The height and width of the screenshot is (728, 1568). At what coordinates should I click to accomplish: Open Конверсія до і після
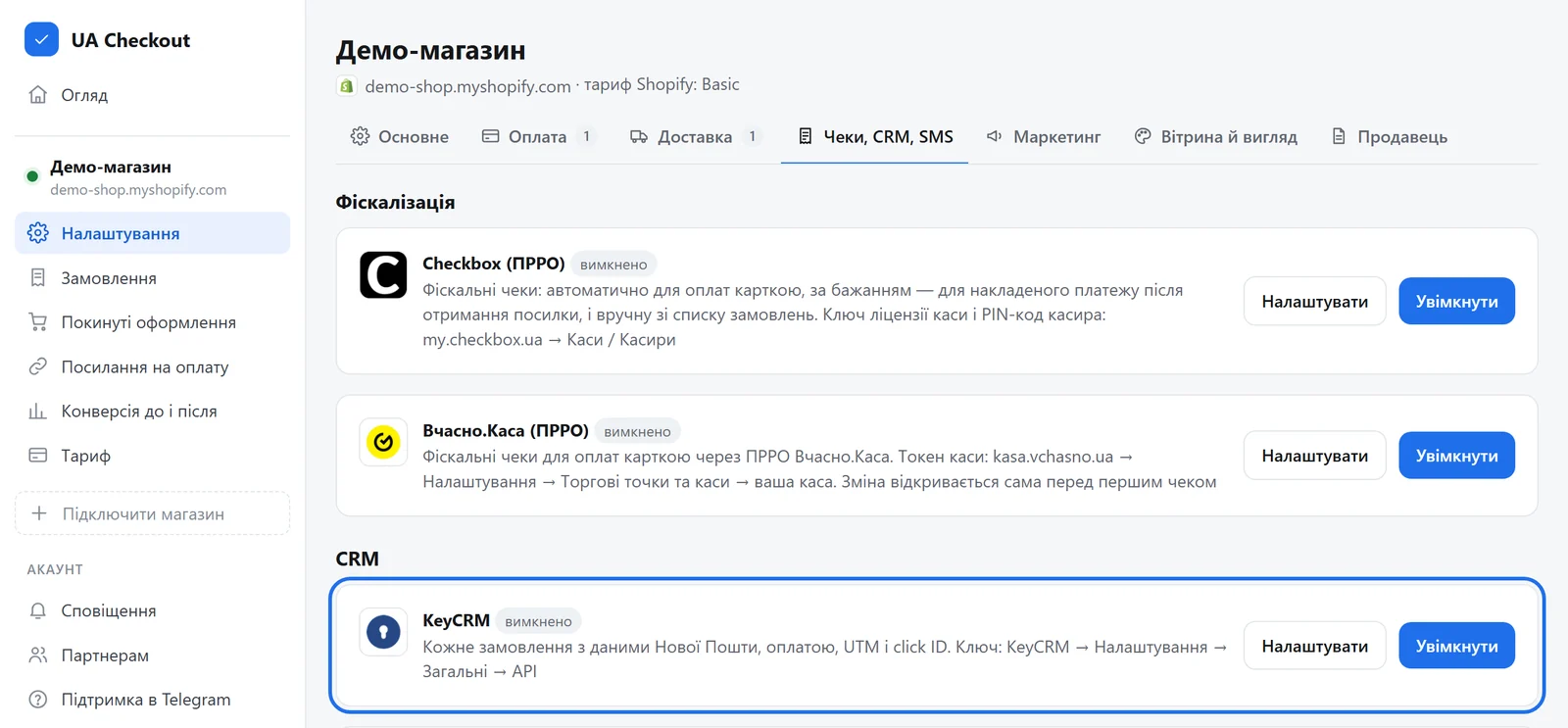153,412
